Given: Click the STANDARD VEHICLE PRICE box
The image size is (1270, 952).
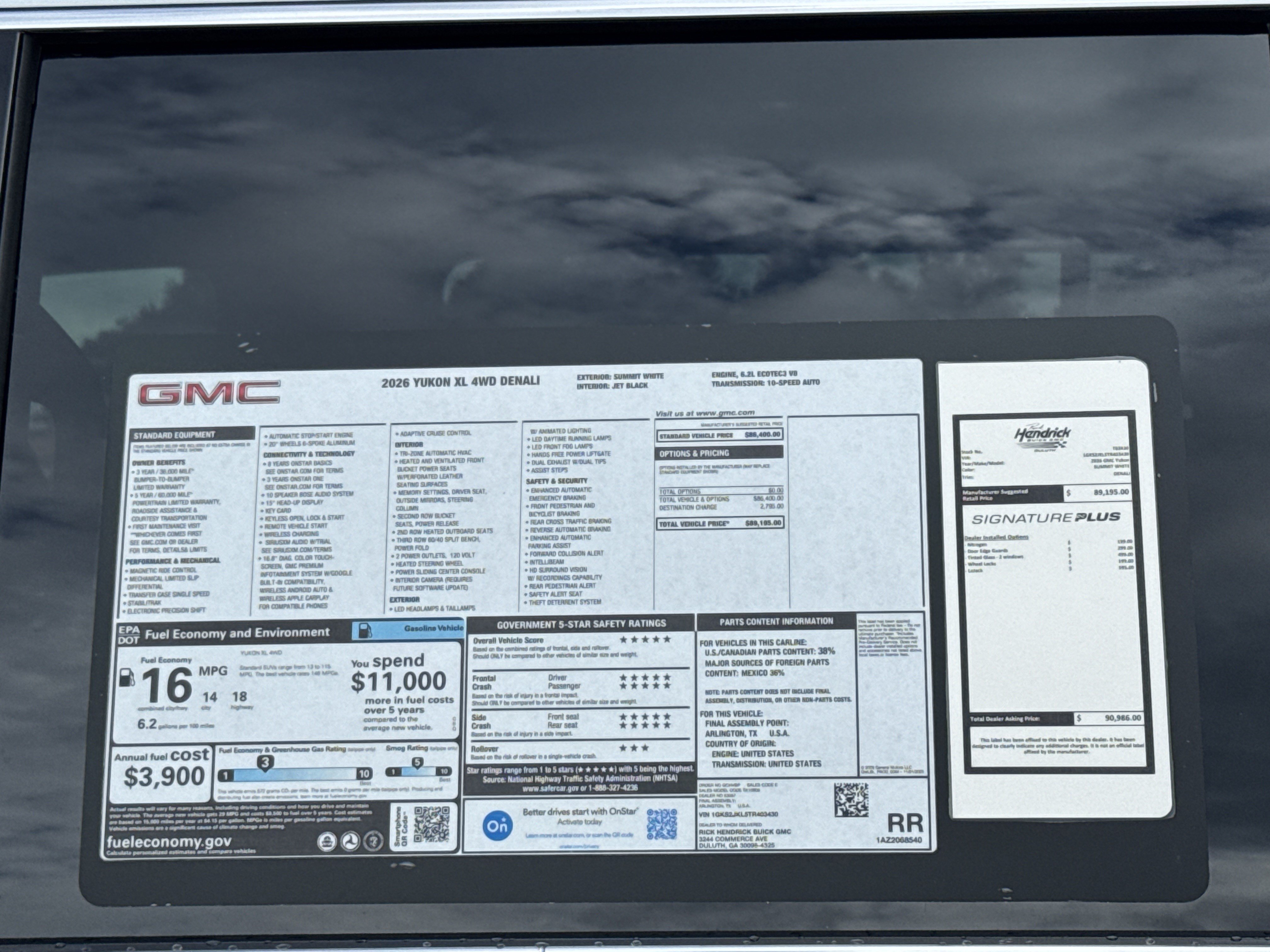Looking at the screenshot, I should click(x=719, y=435).
